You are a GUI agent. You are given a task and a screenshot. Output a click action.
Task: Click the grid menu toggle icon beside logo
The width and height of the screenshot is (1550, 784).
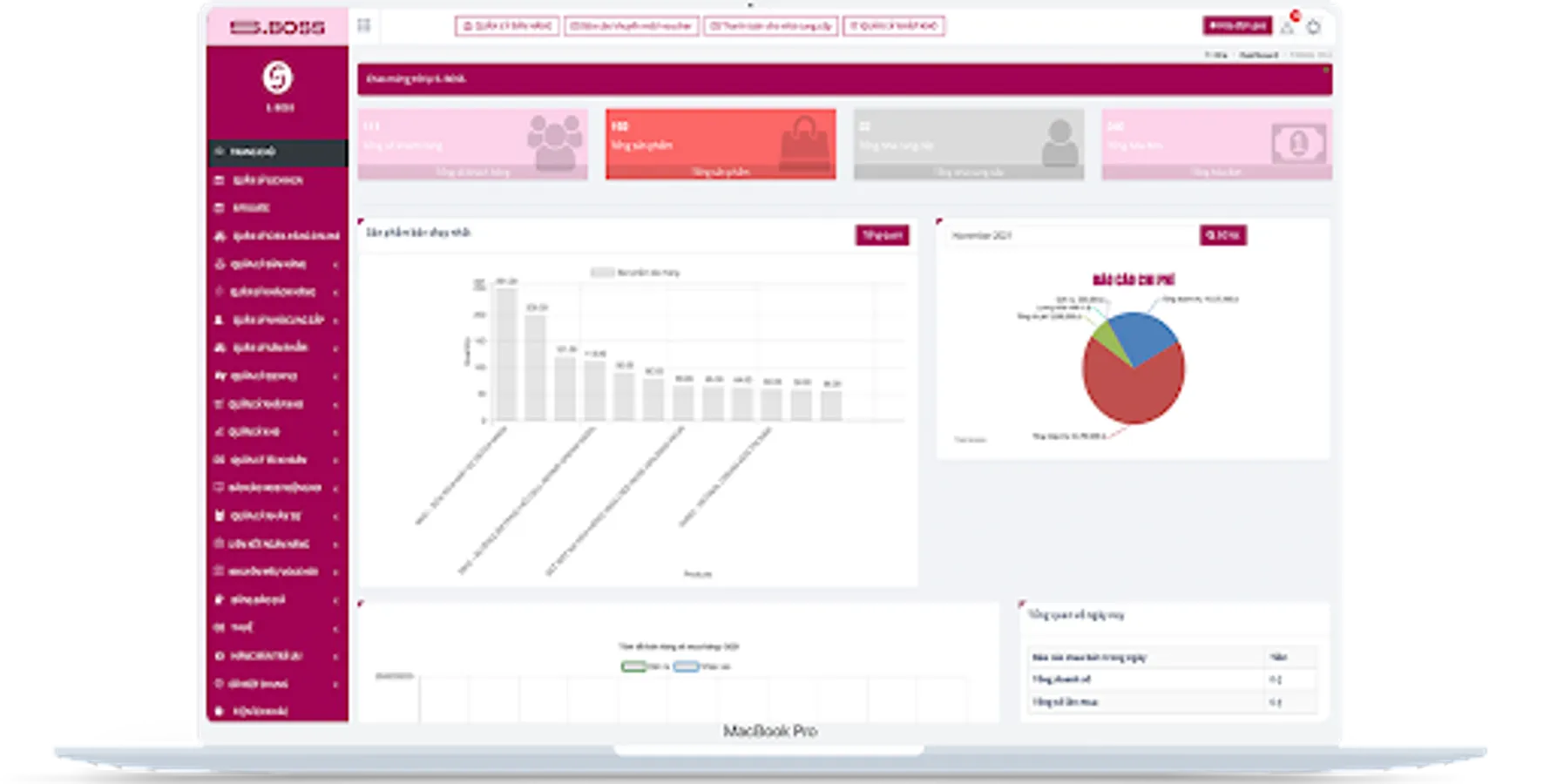[x=364, y=25]
